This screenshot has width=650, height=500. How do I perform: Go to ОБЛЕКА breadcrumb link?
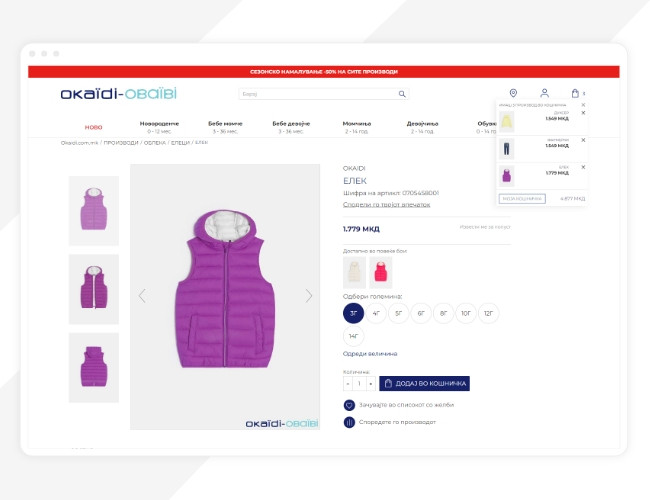(155, 143)
